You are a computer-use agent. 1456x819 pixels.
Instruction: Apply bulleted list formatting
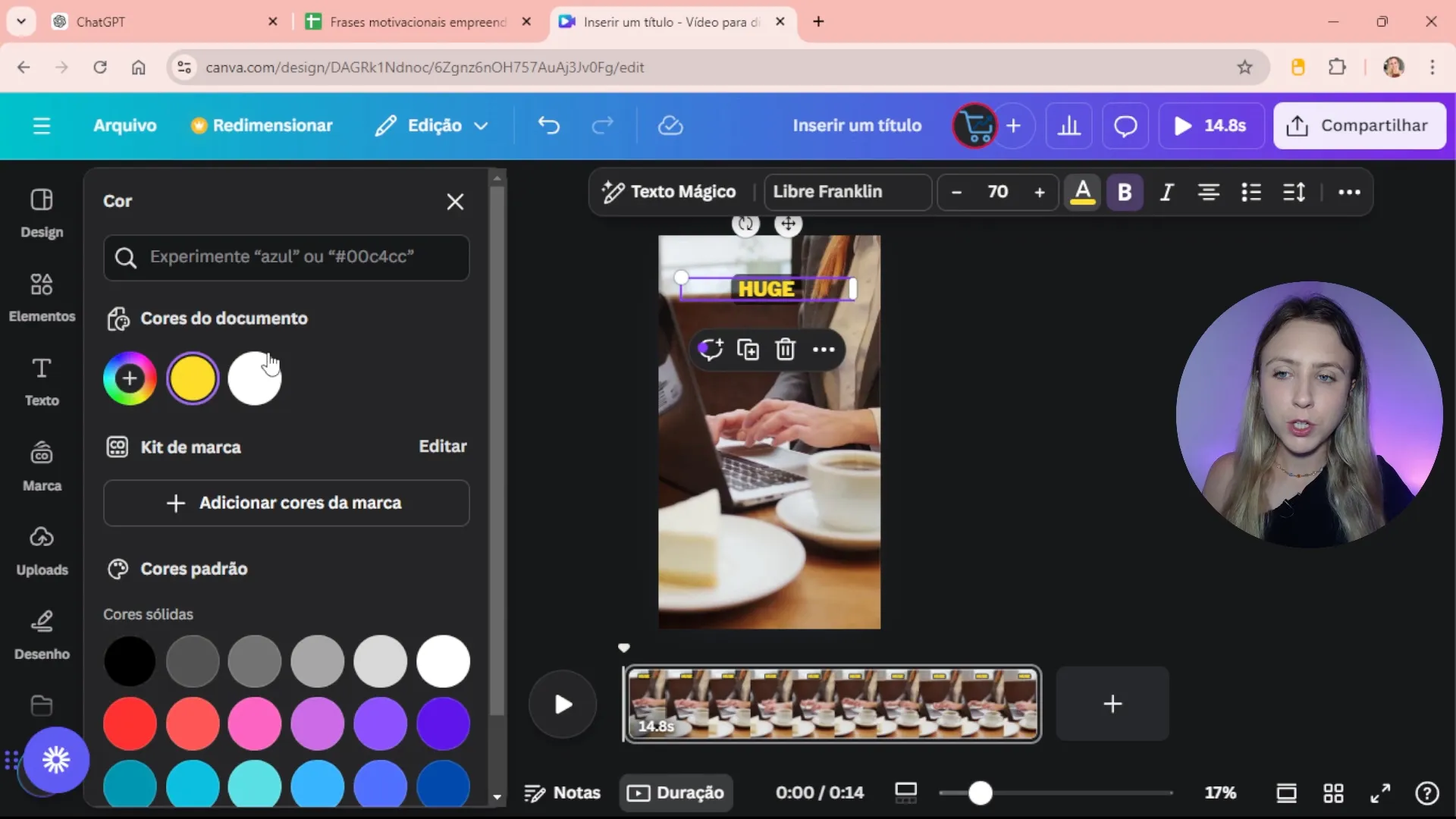point(1250,193)
